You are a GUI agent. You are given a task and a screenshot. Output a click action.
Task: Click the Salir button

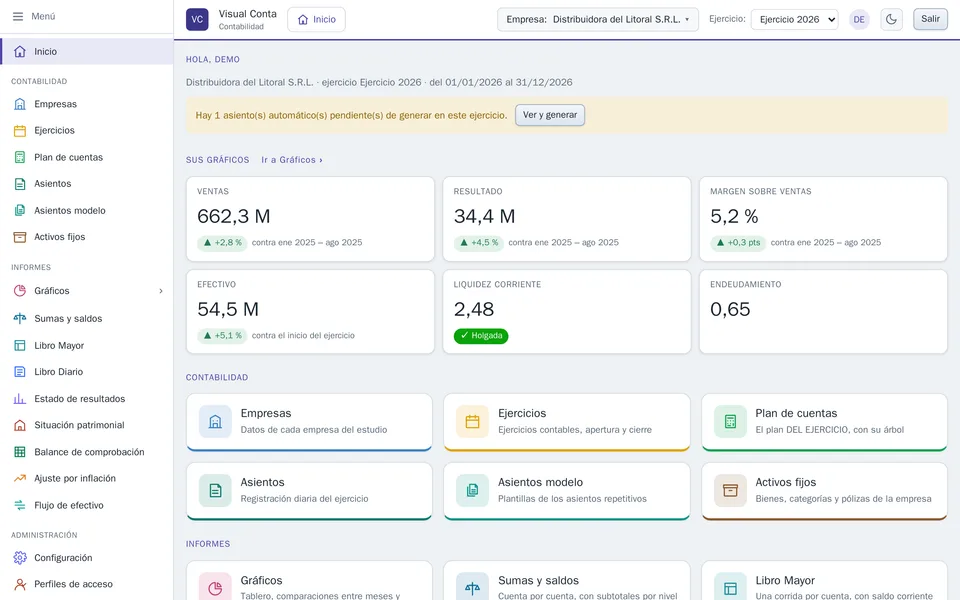(930, 19)
